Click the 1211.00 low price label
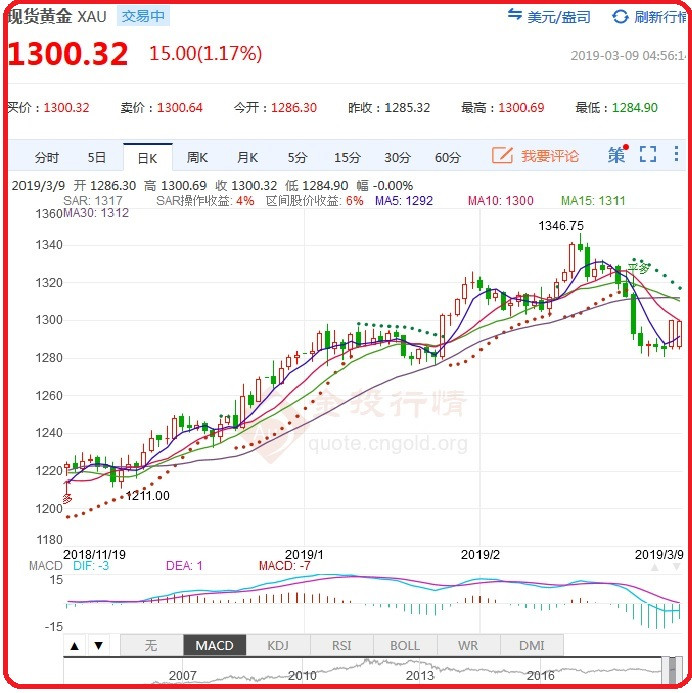This screenshot has height=693, width=692. tap(148, 495)
